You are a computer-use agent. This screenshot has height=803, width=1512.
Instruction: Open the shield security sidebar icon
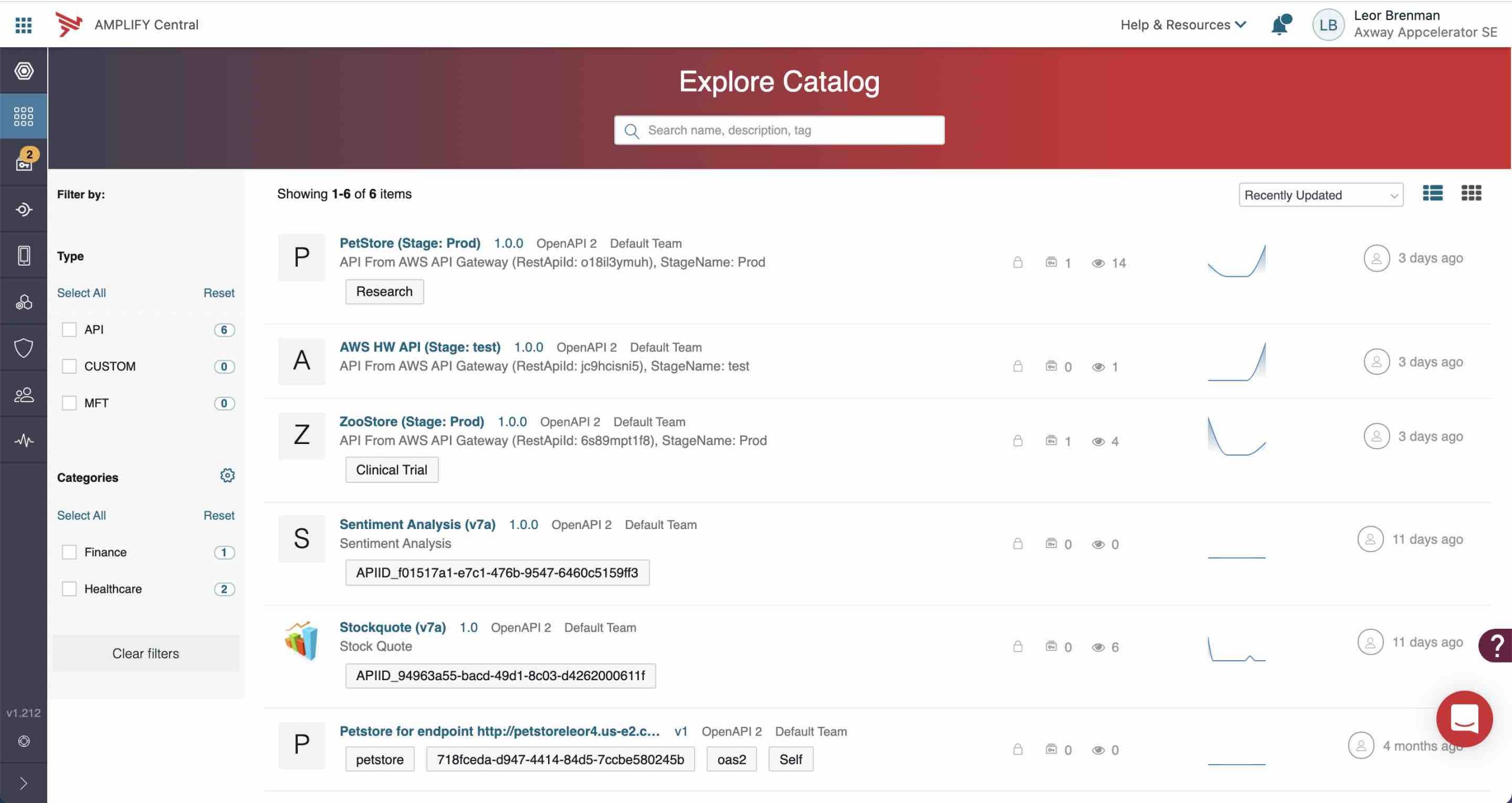24,348
